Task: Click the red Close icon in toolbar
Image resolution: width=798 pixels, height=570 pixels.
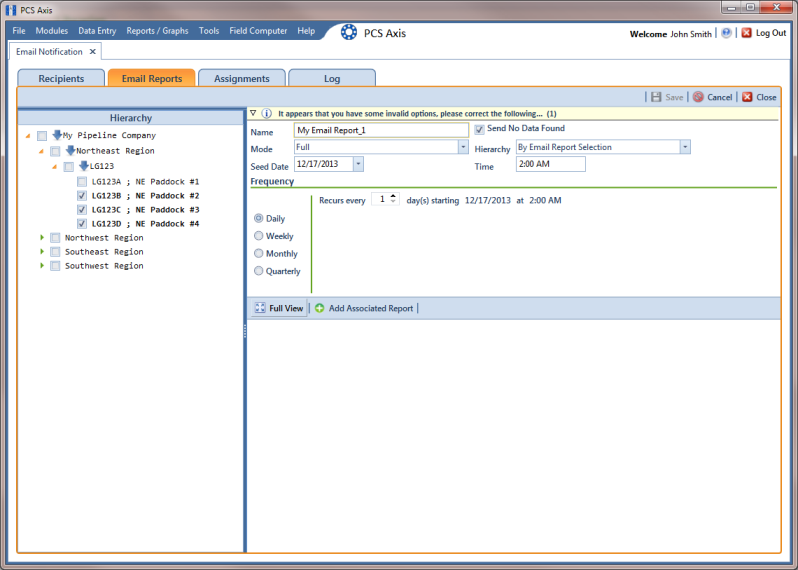Action: (747, 97)
